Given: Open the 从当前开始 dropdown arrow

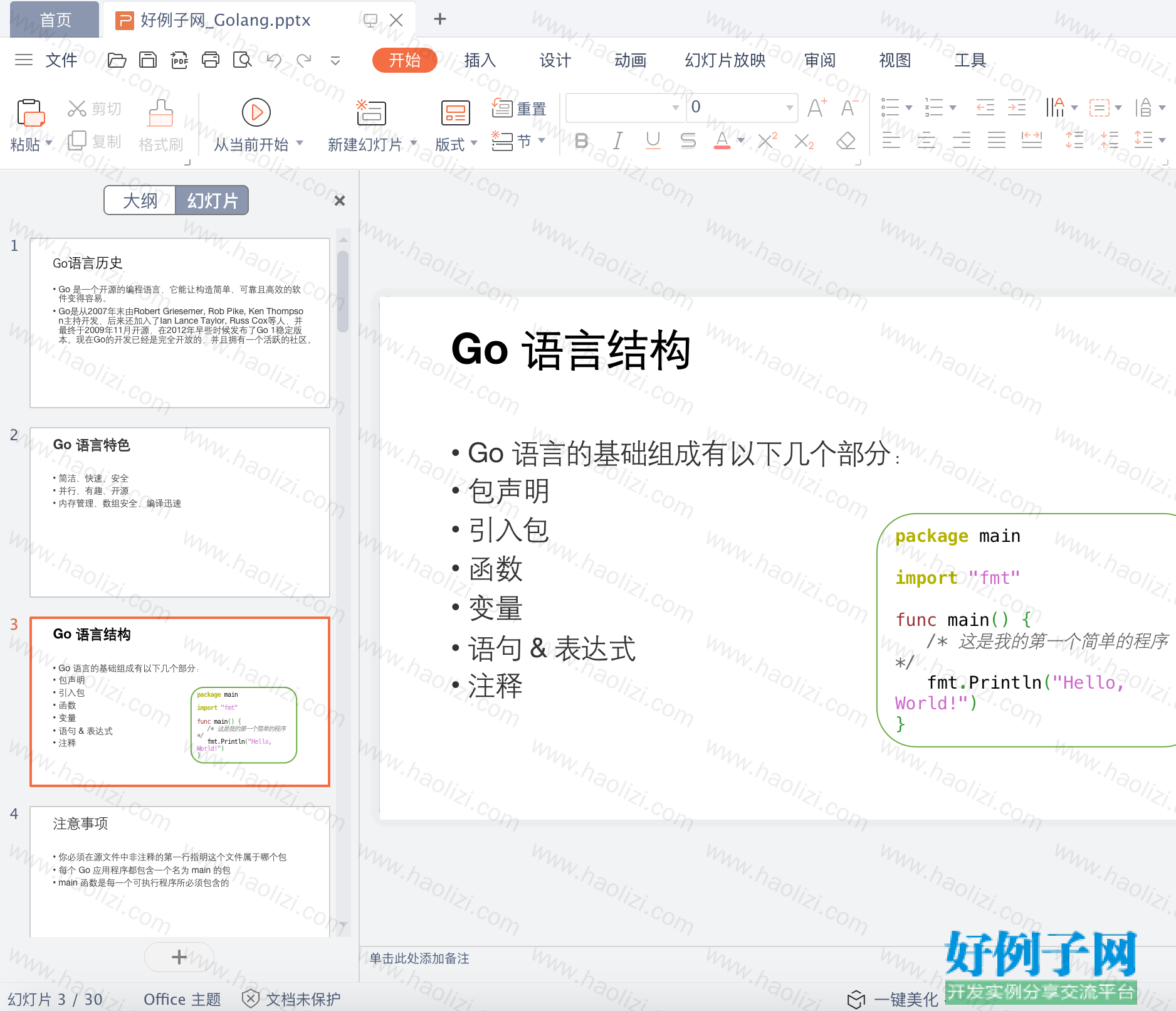Looking at the screenshot, I should click(x=300, y=143).
